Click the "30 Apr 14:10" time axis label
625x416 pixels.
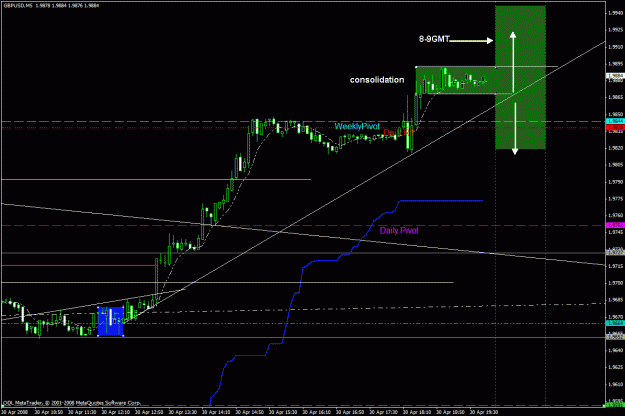(216, 412)
